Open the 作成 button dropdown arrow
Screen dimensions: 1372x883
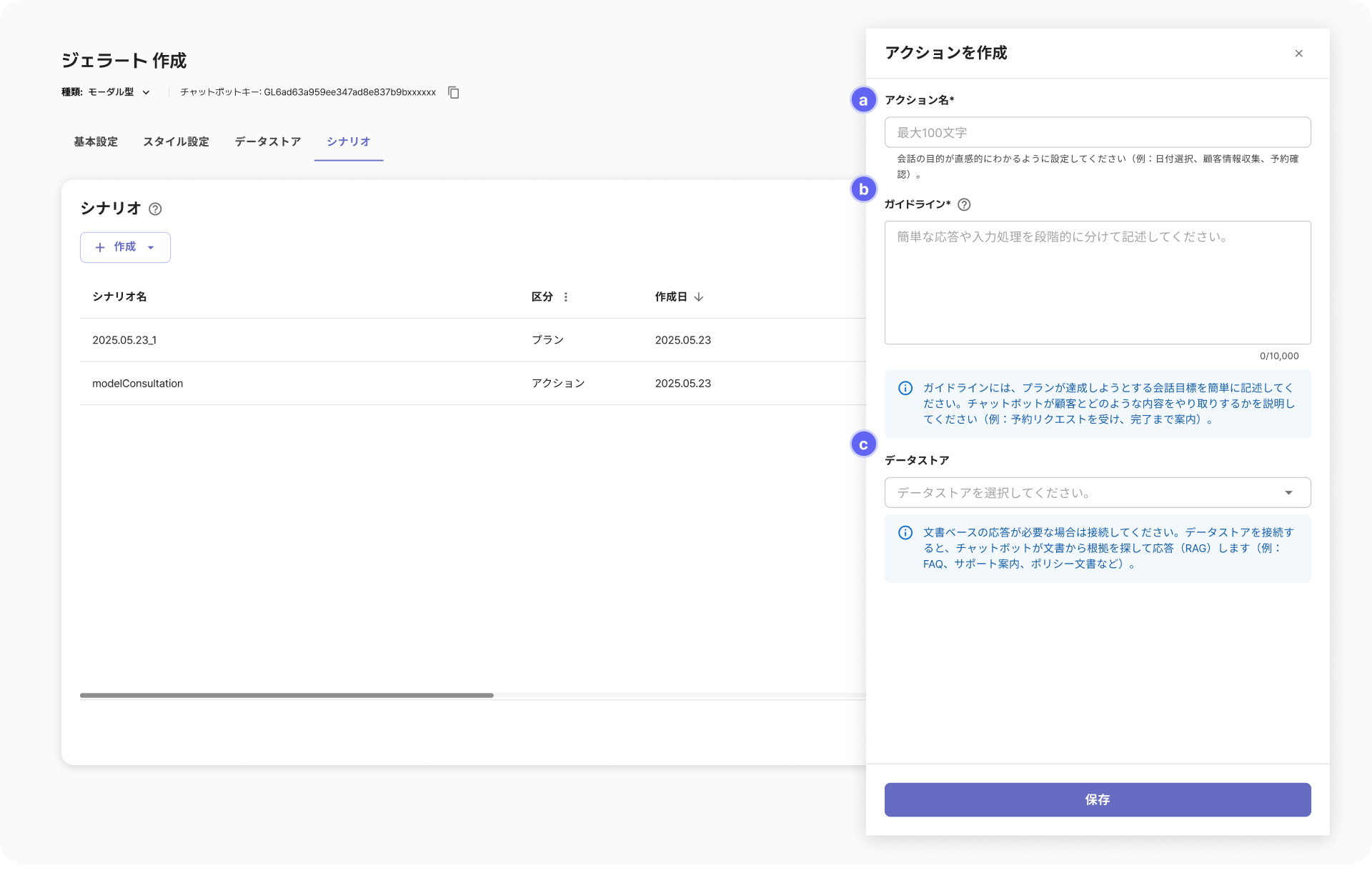[151, 247]
